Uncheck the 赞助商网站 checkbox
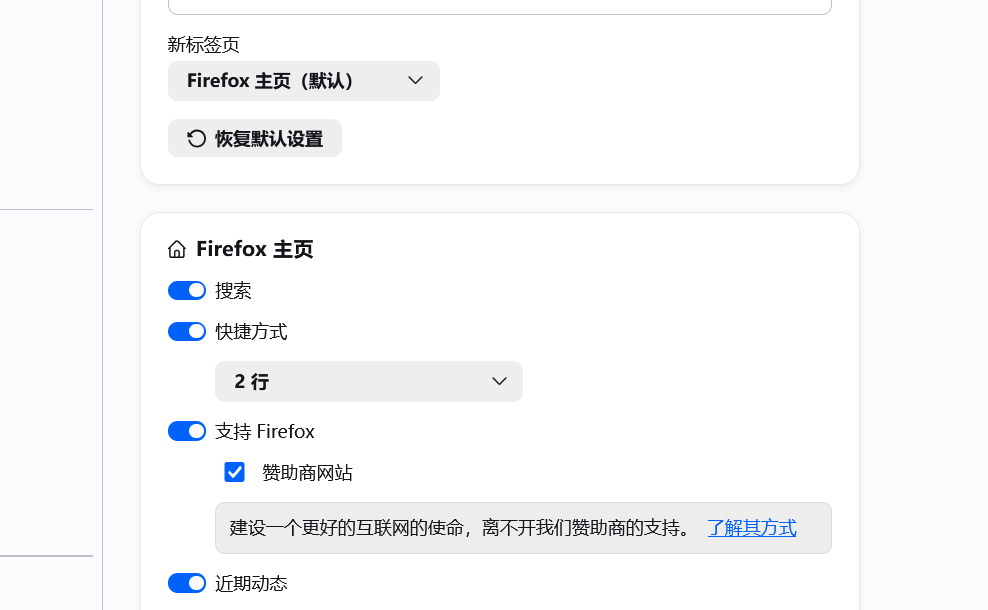988x610 pixels. tap(234, 472)
